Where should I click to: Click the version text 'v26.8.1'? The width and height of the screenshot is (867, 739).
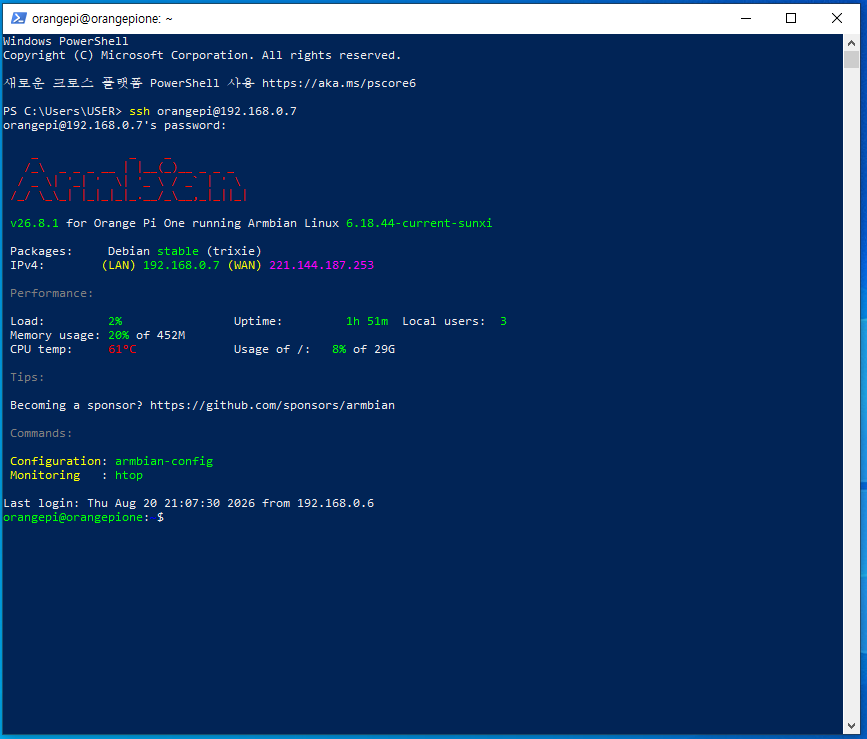click(x=34, y=223)
